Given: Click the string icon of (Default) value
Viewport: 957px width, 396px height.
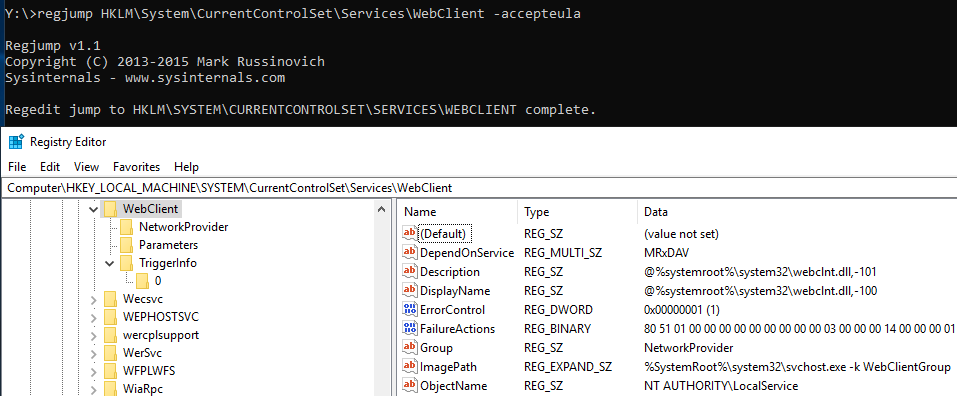Looking at the screenshot, I should 410,234.
